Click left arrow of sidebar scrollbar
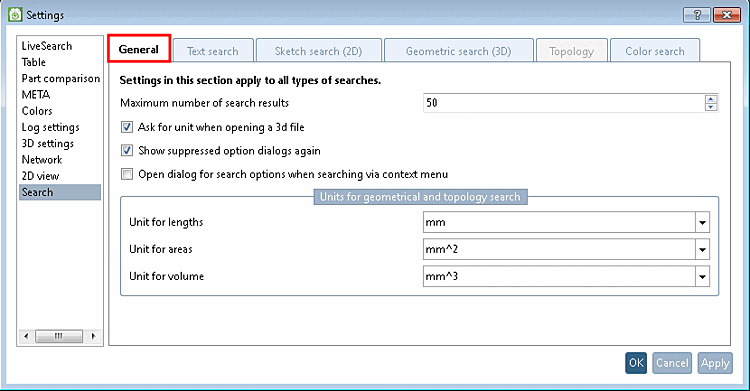Image resolution: width=750 pixels, height=391 pixels. [26, 336]
